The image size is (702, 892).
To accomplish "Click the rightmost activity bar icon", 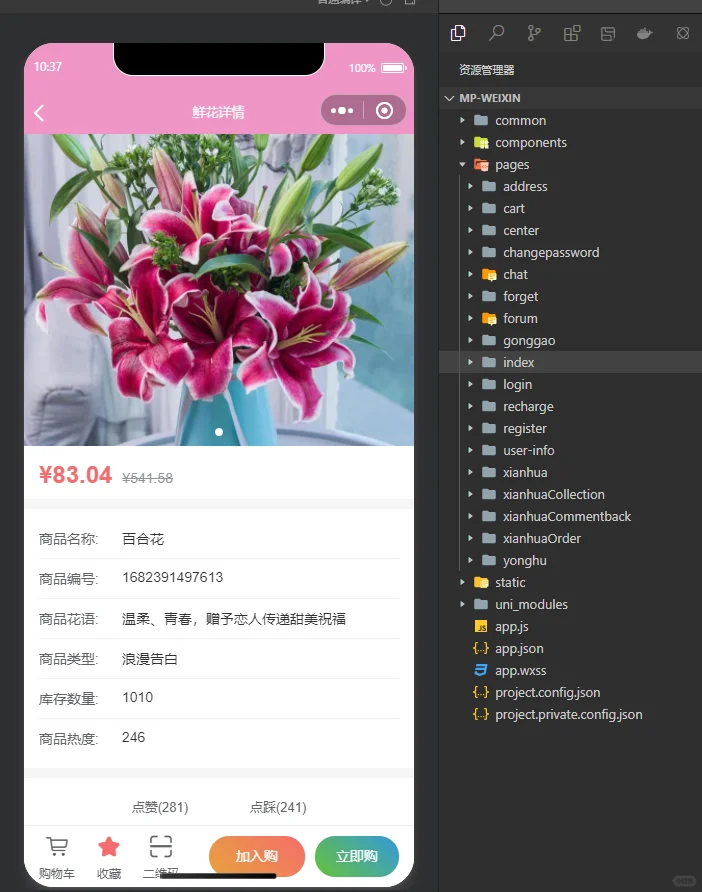I will click(683, 34).
